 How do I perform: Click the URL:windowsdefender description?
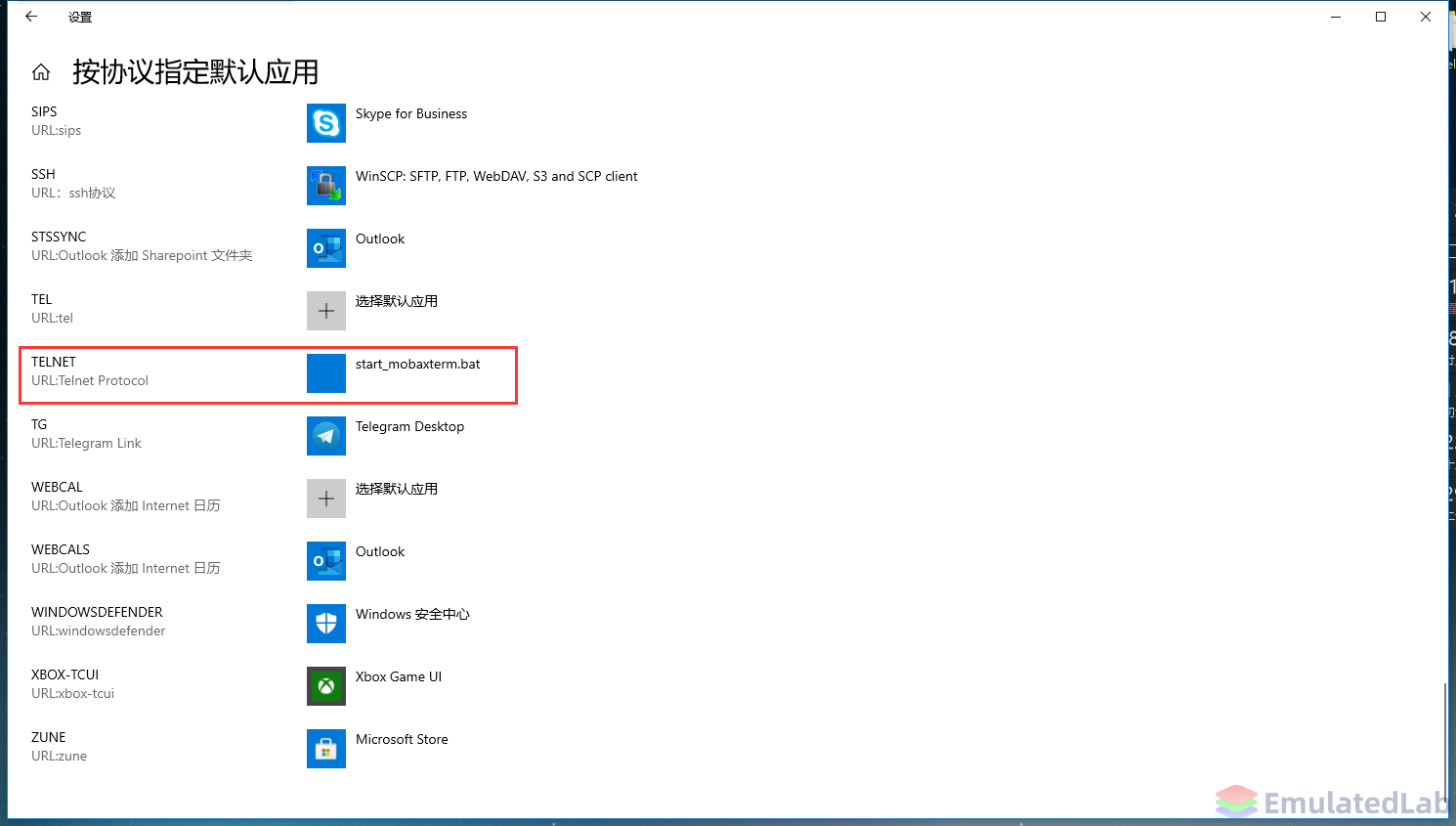[x=99, y=630]
